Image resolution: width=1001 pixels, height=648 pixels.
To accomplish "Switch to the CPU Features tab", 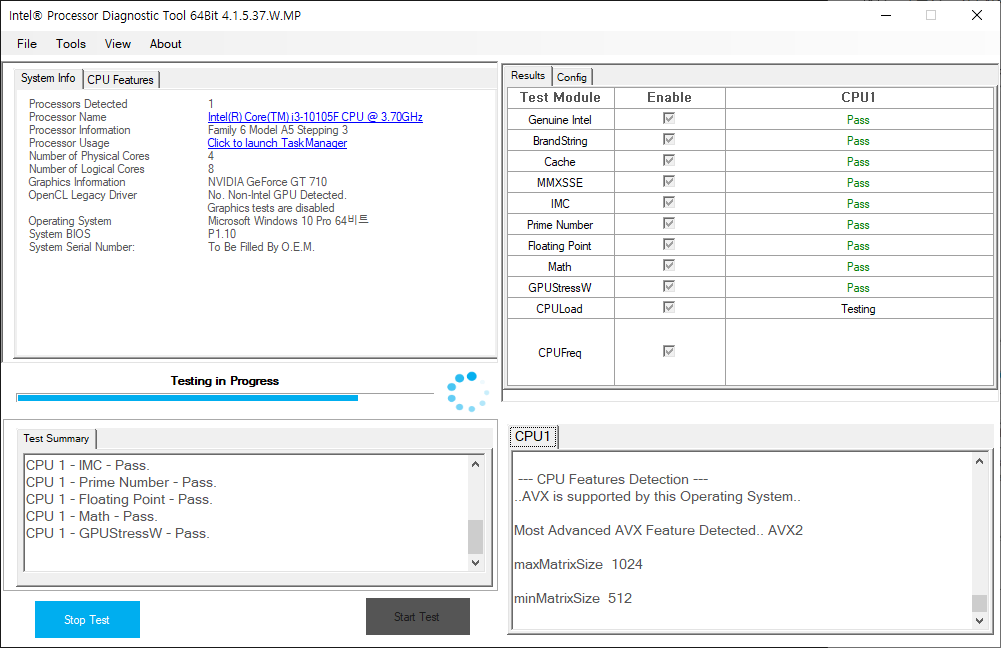I will pyautogui.click(x=120, y=80).
